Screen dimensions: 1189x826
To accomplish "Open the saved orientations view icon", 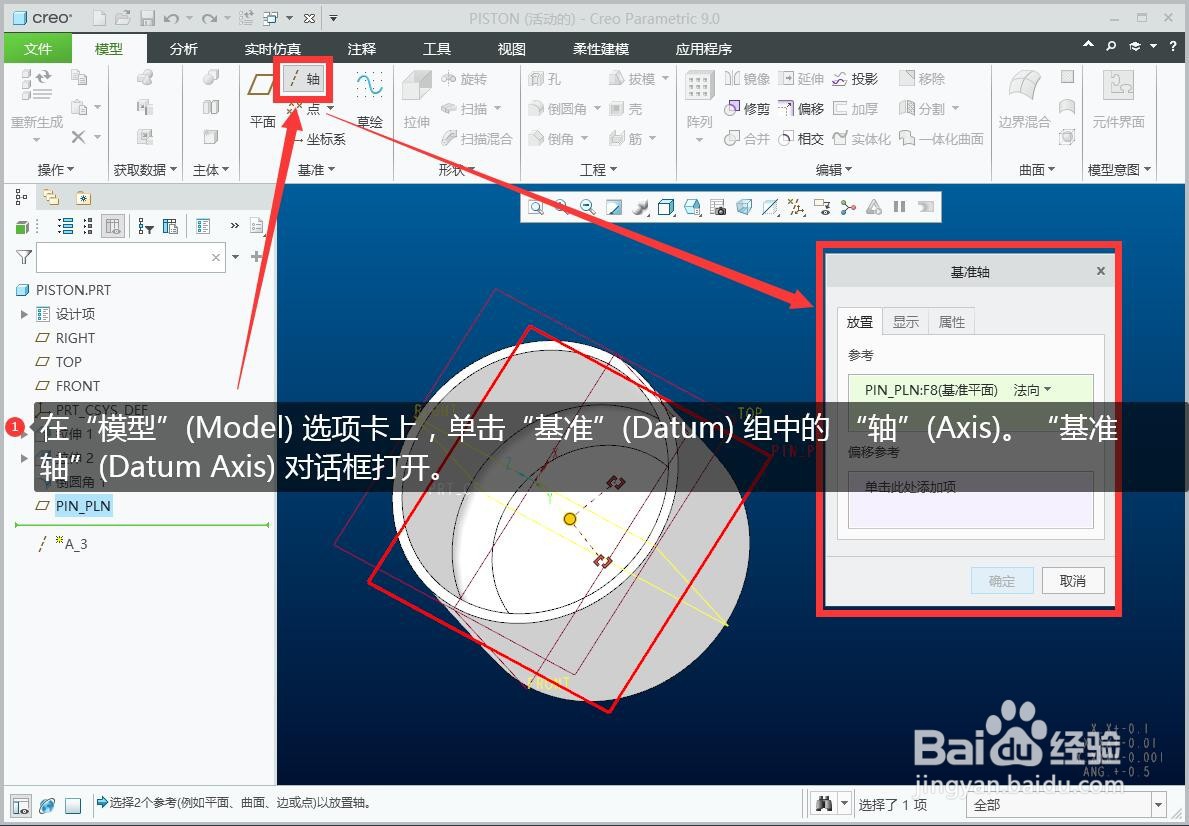I will 692,207.
